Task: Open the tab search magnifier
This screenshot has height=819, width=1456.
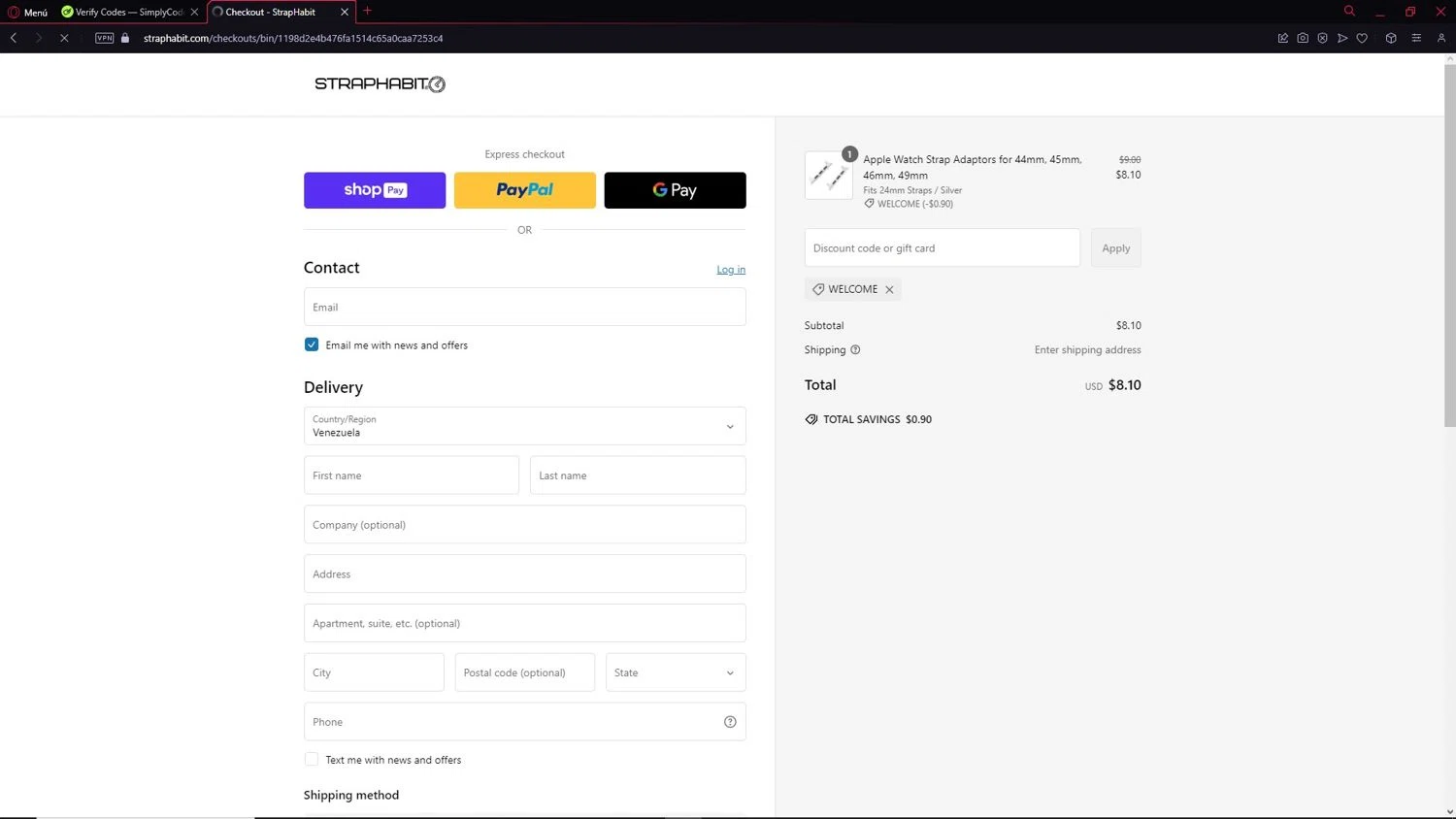Action: click(x=1349, y=11)
